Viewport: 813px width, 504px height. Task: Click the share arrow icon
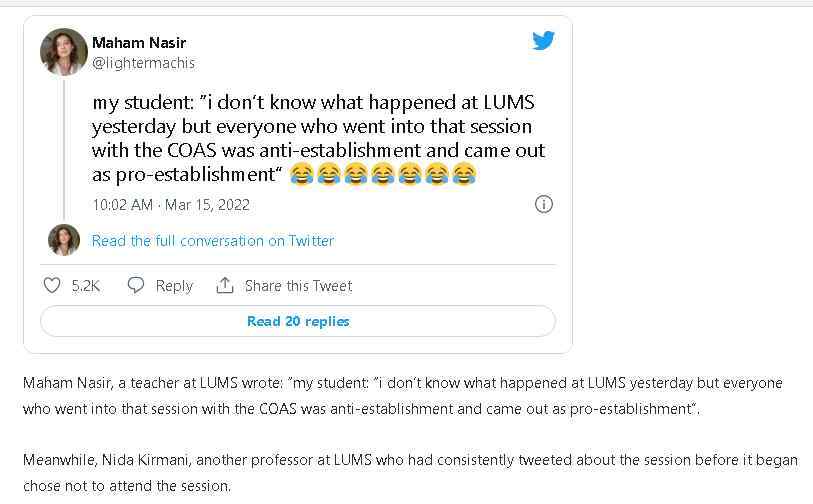pos(225,285)
